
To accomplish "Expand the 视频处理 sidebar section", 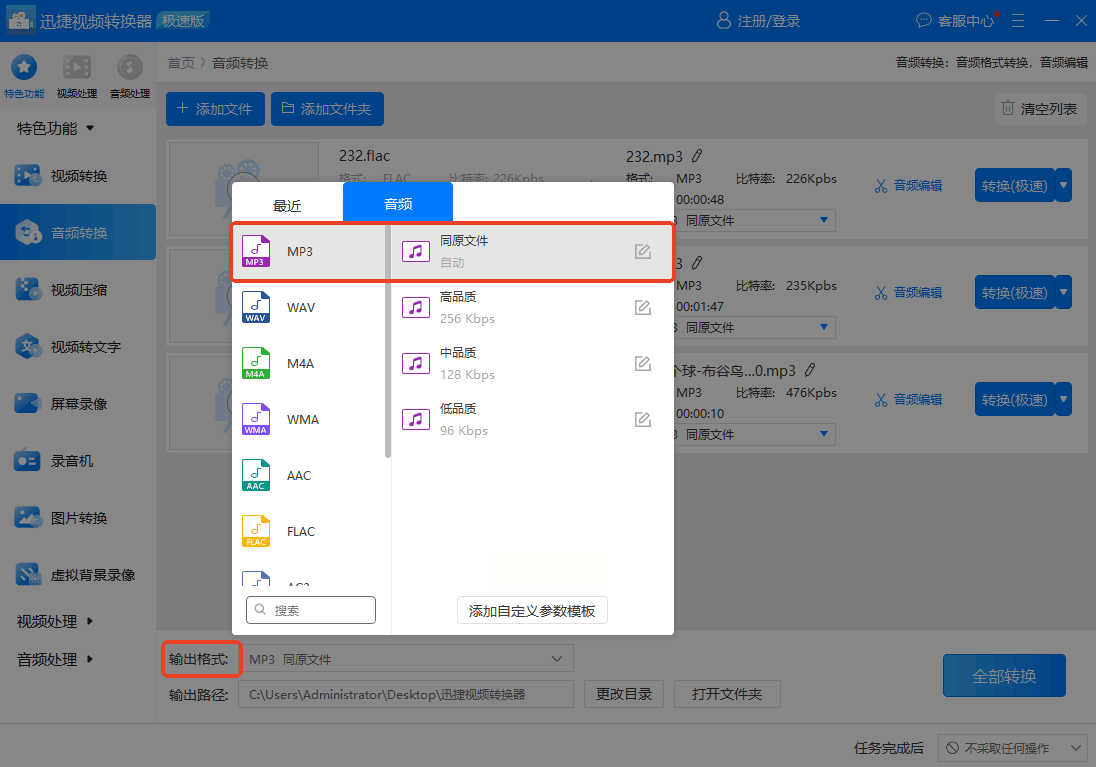I will pyautogui.click(x=55, y=621).
